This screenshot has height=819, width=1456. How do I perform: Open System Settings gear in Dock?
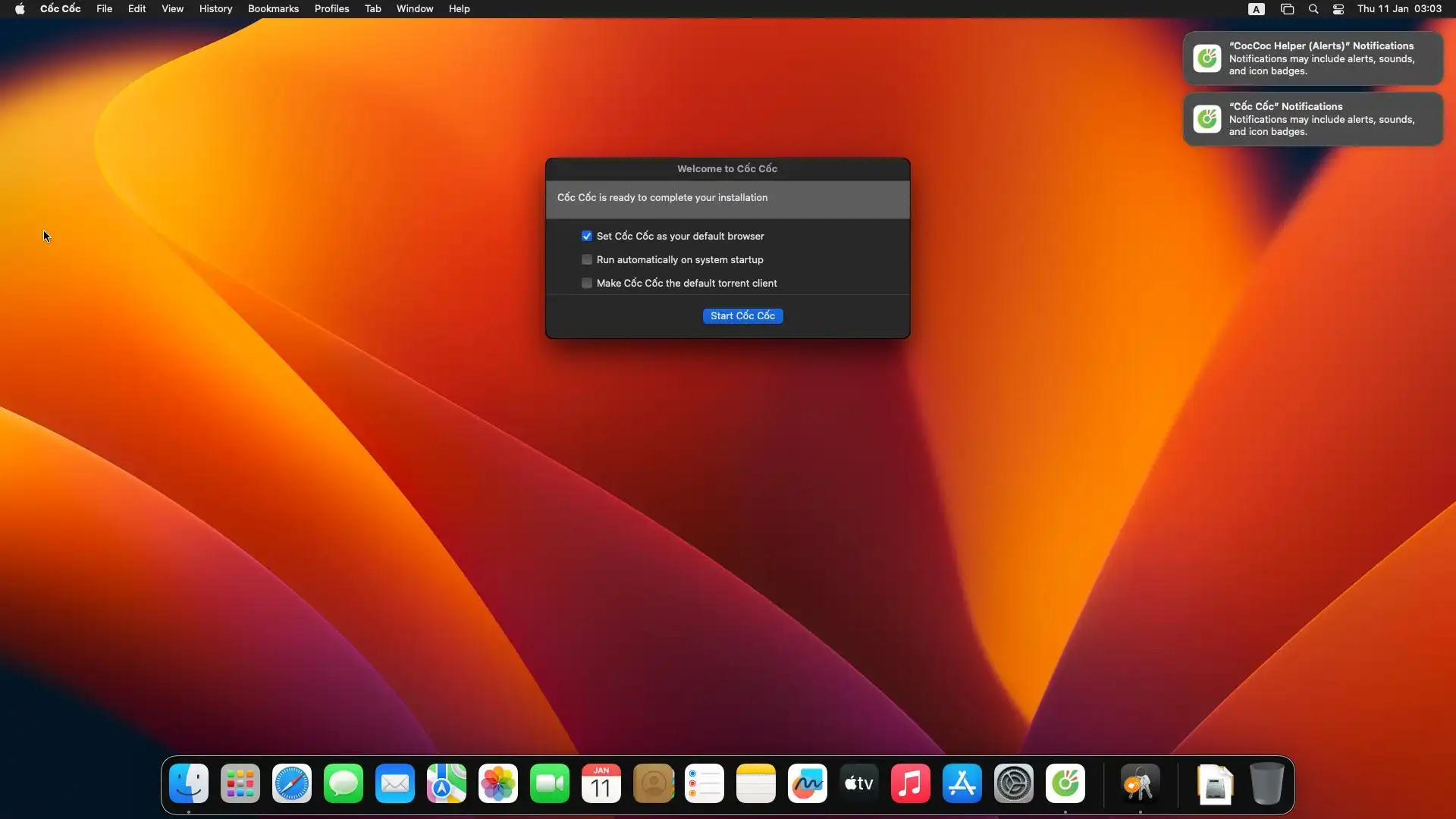click(1014, 784)
